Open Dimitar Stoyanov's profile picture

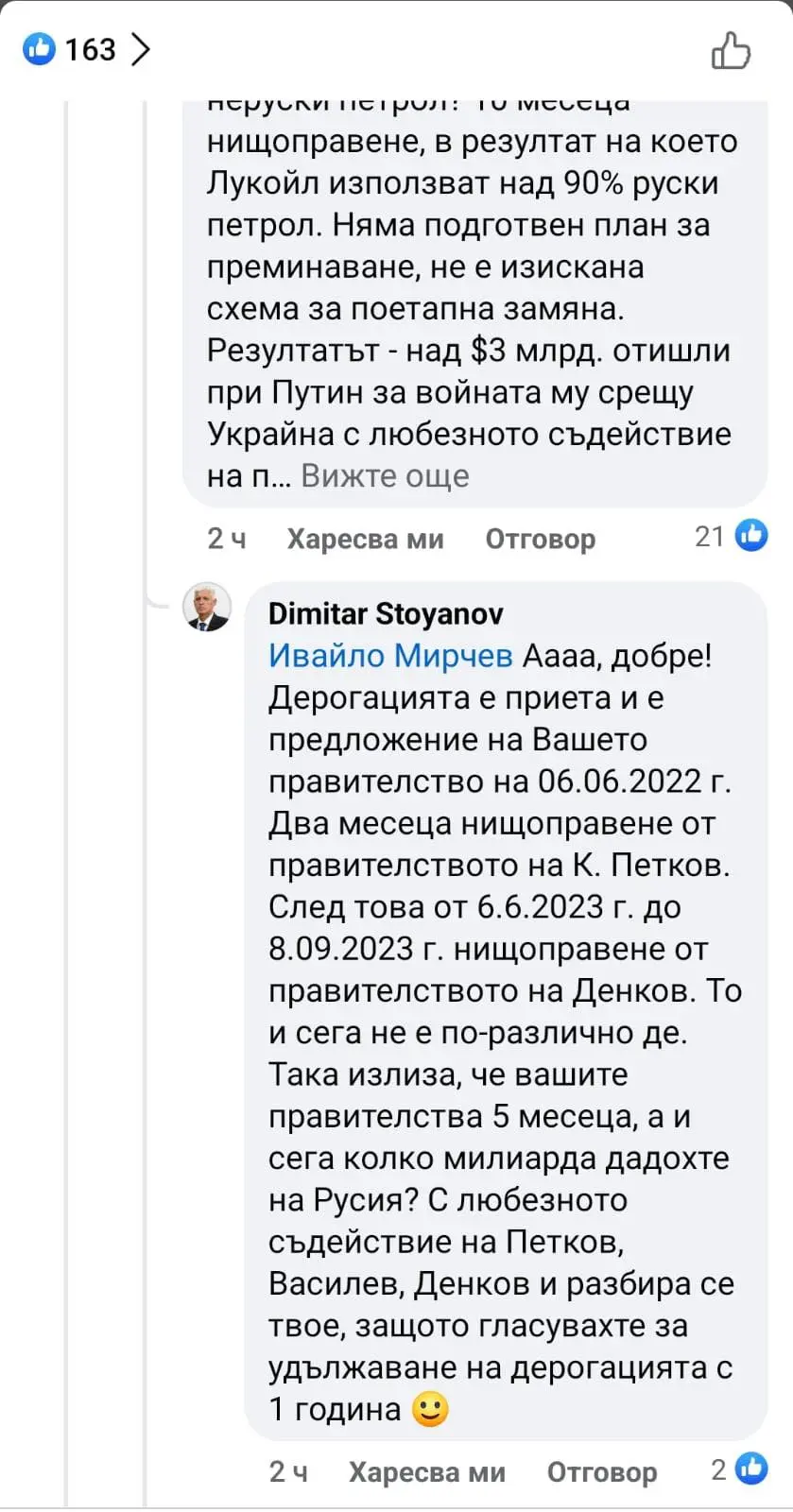206,607
